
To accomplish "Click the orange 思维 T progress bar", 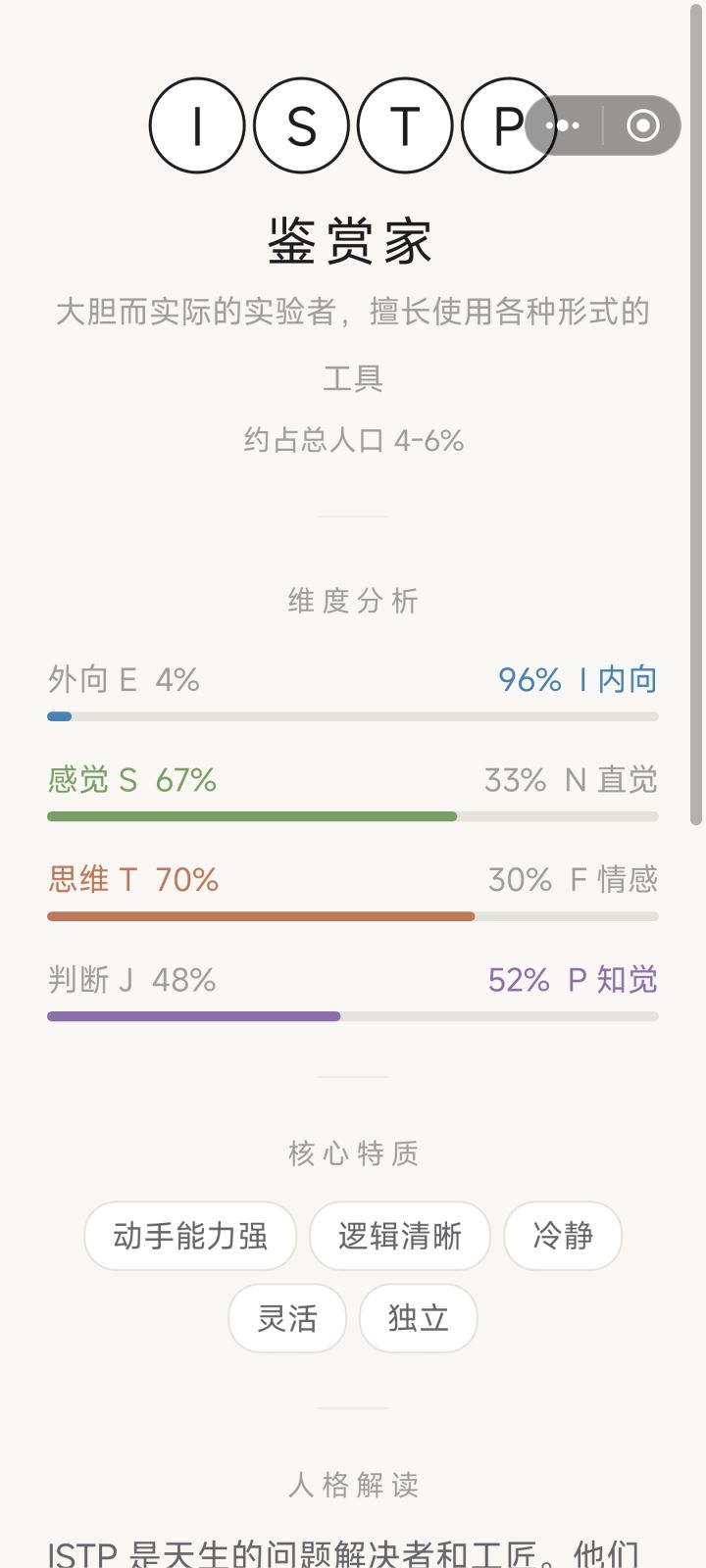I will tap(353, 916).
